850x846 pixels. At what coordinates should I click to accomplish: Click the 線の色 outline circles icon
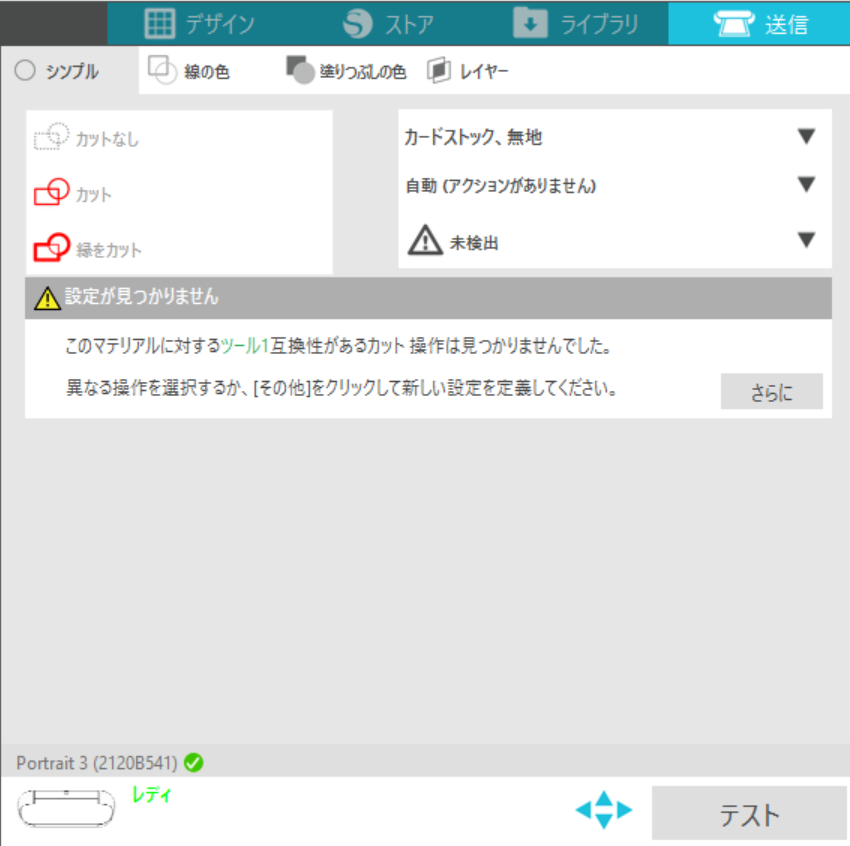coord(162,70)
